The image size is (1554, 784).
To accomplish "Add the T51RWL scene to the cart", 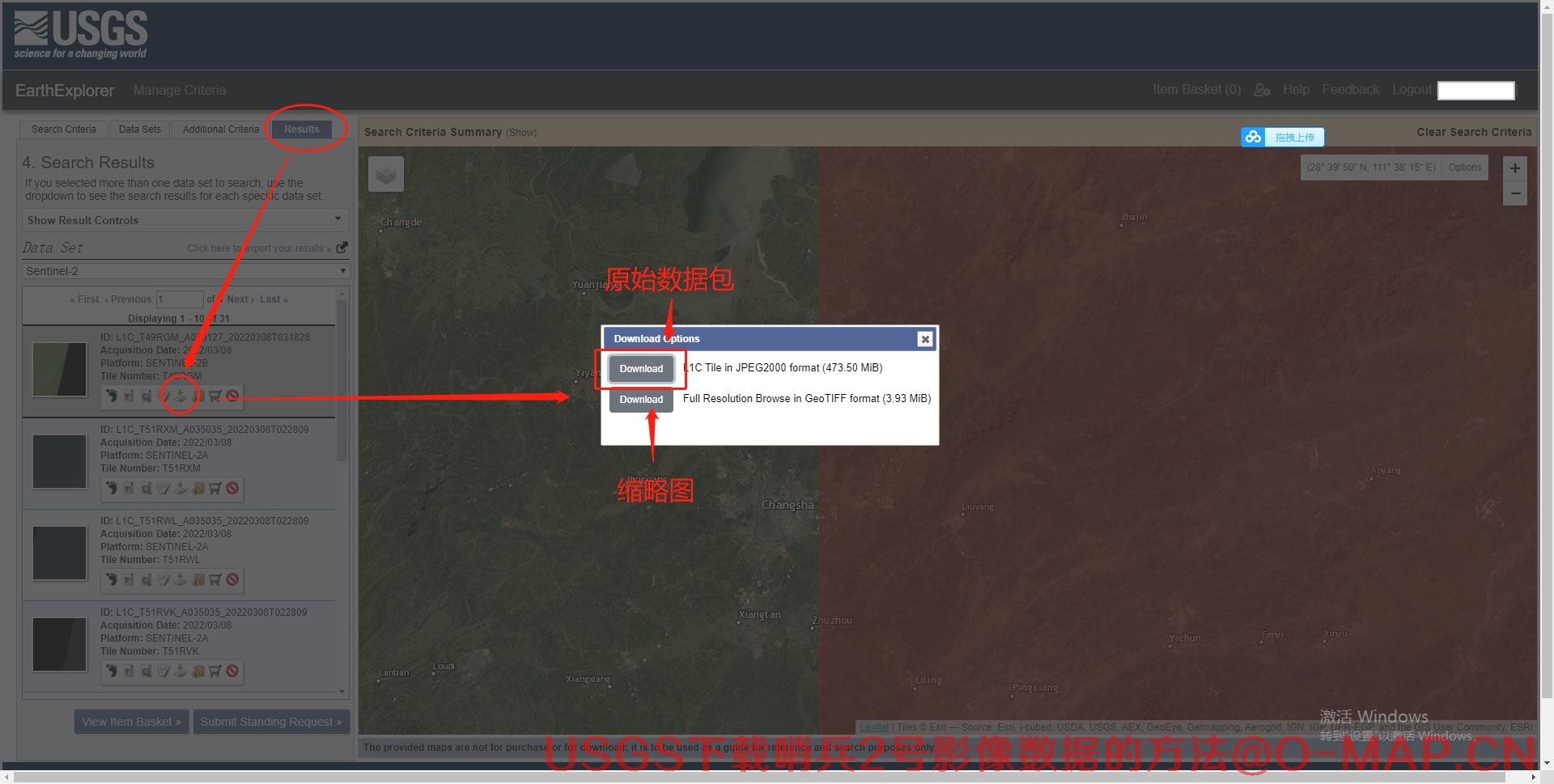I will [x=215, y=580].
